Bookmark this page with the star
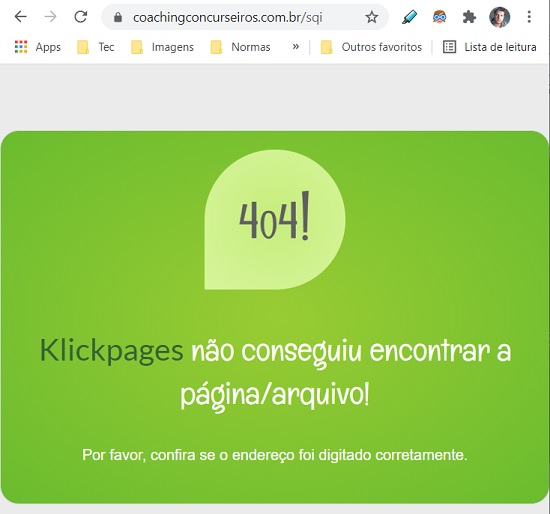This screenshot has width=550, height=514. coord(371,17)
